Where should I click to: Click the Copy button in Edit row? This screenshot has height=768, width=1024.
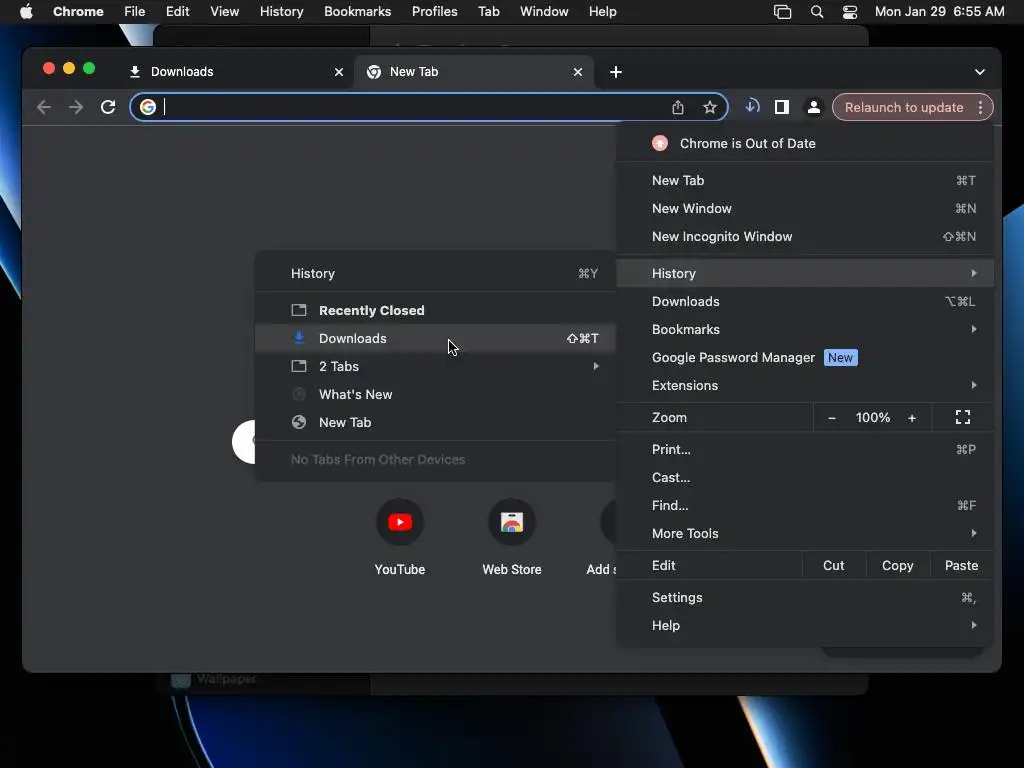tap(898, 566)
